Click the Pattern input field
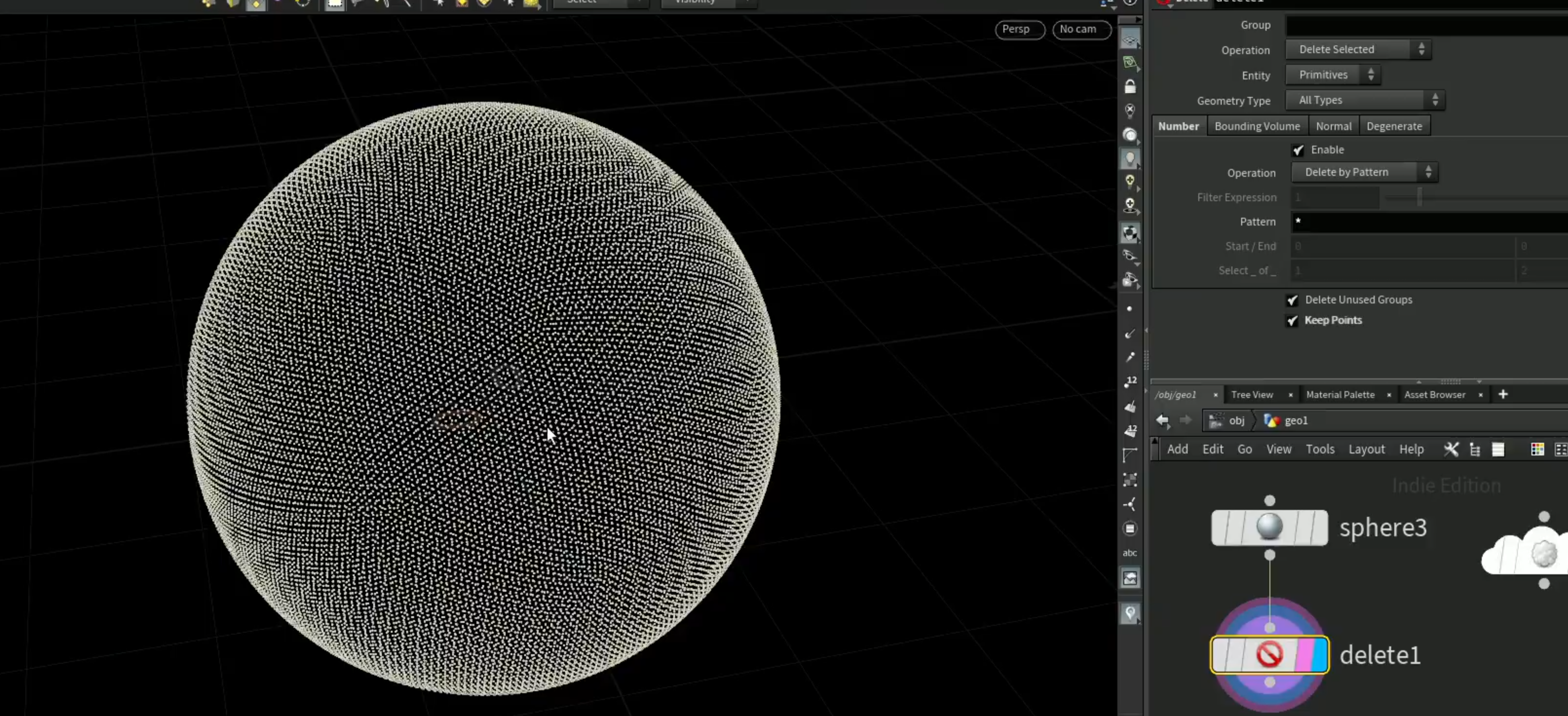This screenshot has height=716, width=1568. tap(1429, 222)
